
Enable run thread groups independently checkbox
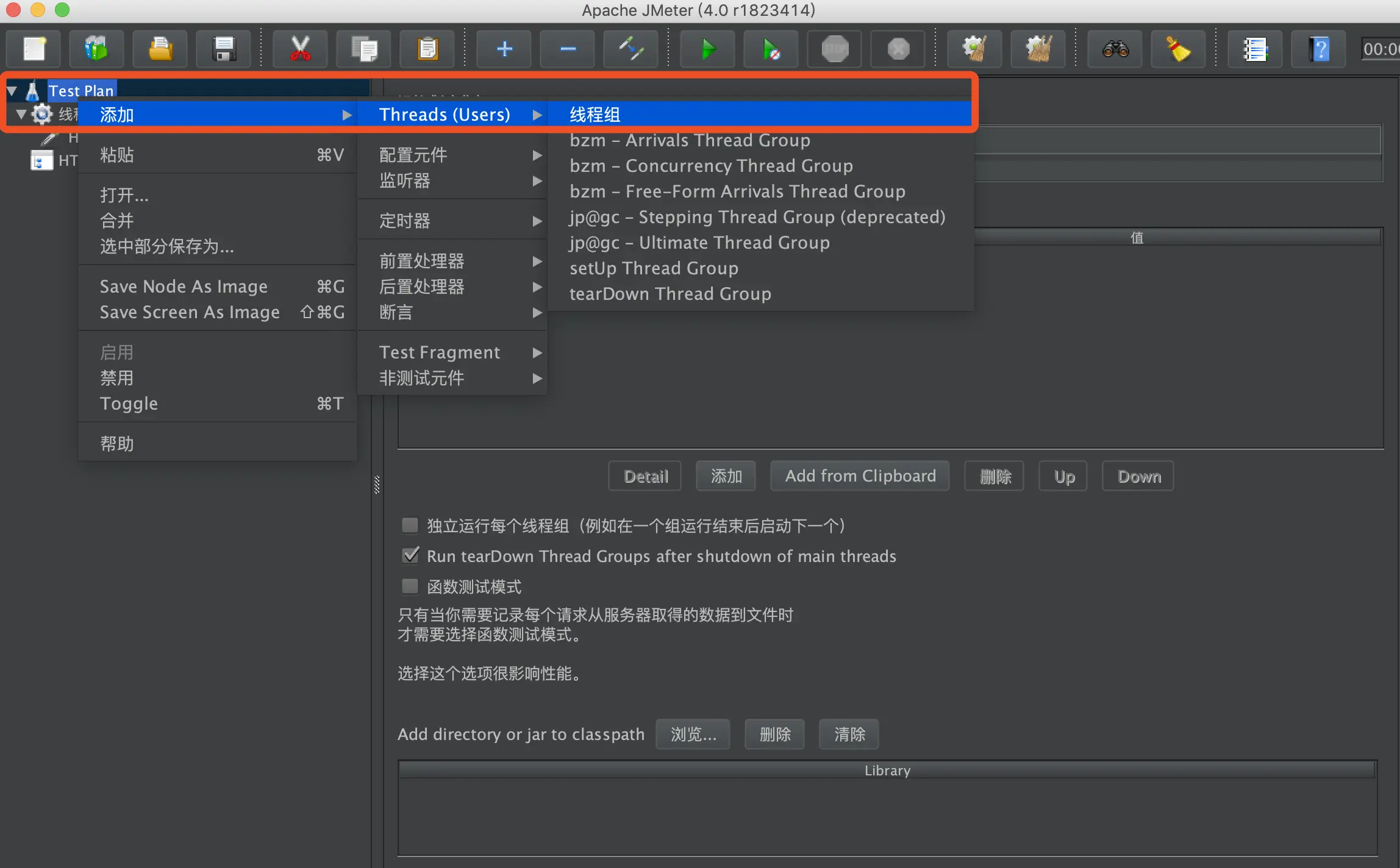tap(410, 525)
